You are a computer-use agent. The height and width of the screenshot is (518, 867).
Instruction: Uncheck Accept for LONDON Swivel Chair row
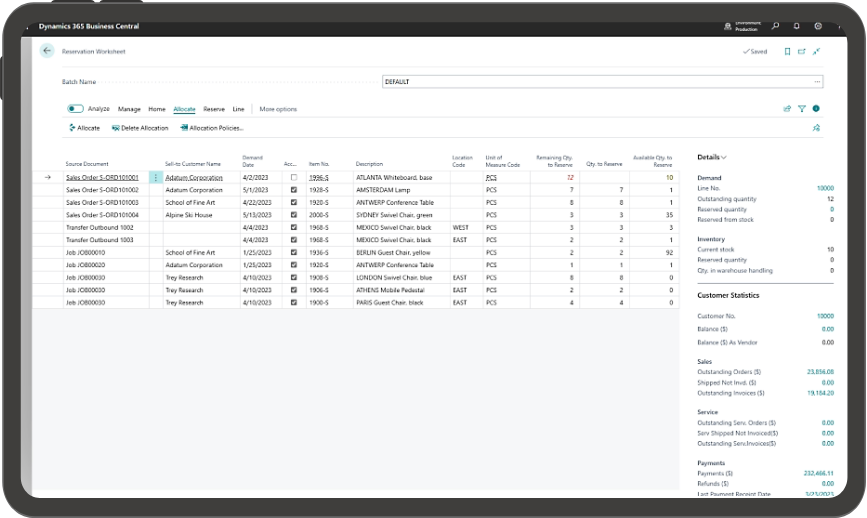tap(294, 278)
